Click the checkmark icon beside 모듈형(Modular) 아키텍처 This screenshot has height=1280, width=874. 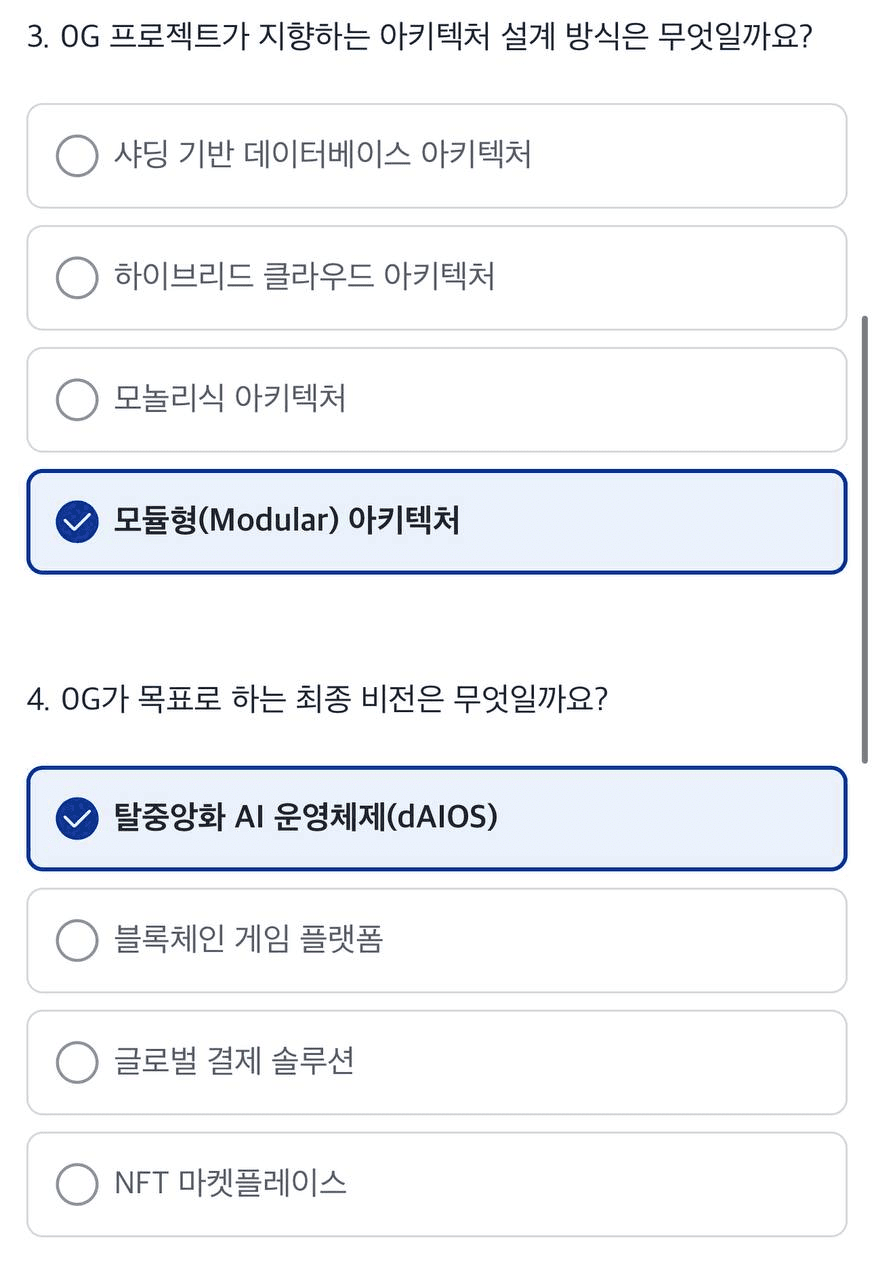click(77, 521)
